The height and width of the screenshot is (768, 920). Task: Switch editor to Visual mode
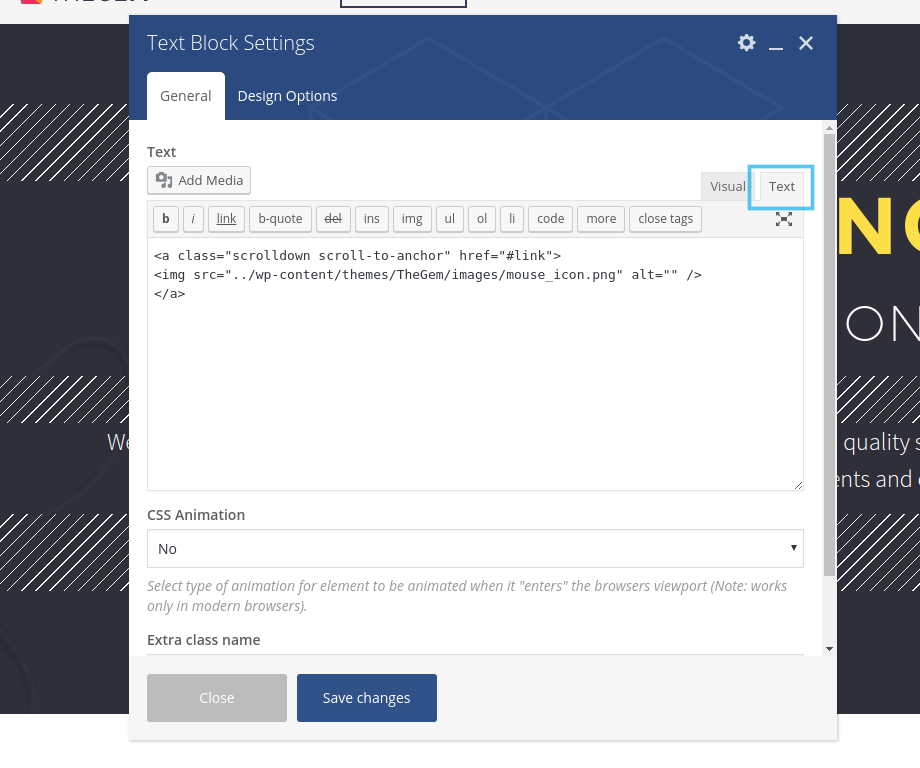727,186
